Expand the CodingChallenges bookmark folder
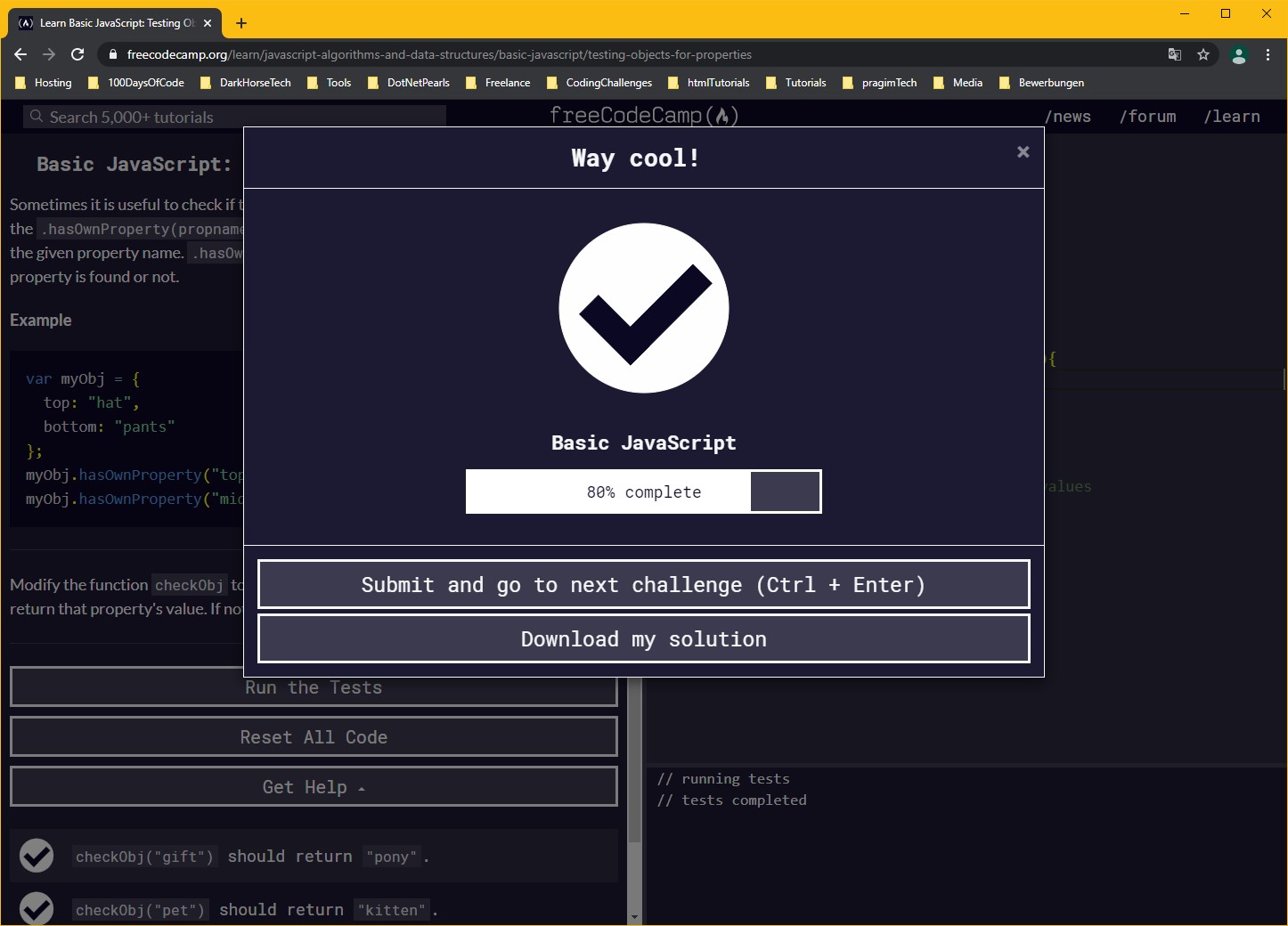The width and height of the screenshot is (1288, 926). pyautogui.click(x=599, y=83)
